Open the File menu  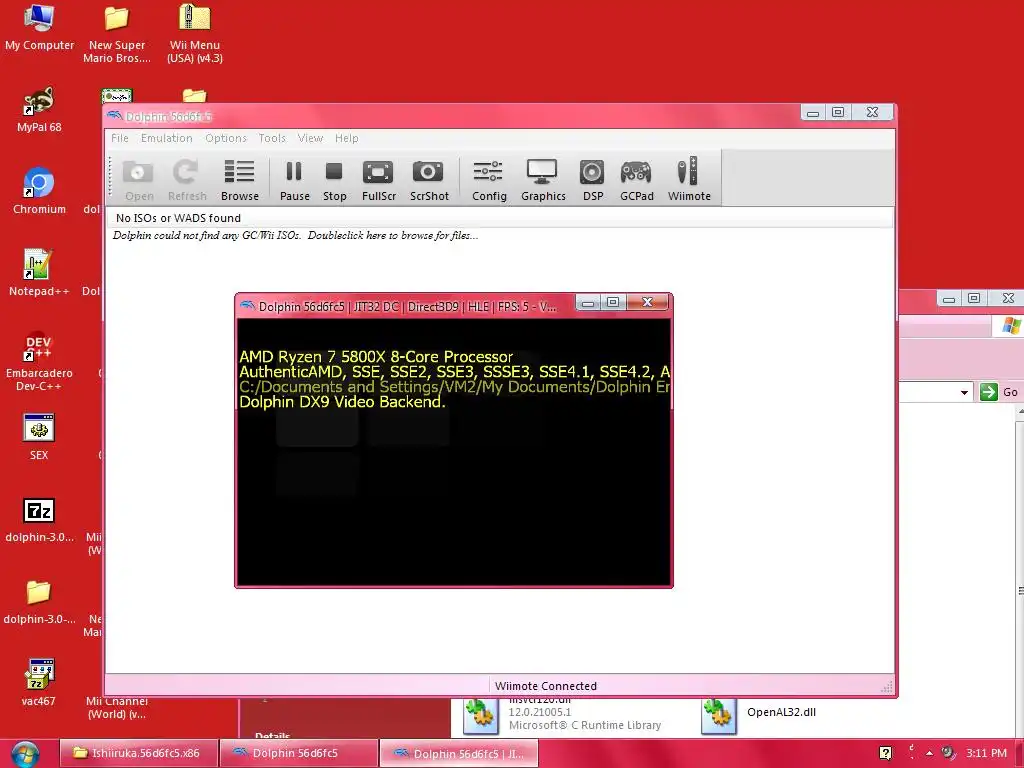[x=120, y=138]
